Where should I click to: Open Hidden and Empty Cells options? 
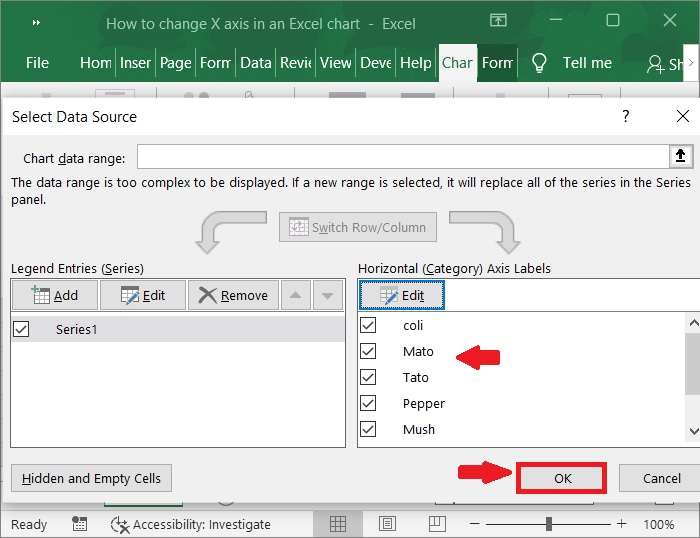[91, 478]
